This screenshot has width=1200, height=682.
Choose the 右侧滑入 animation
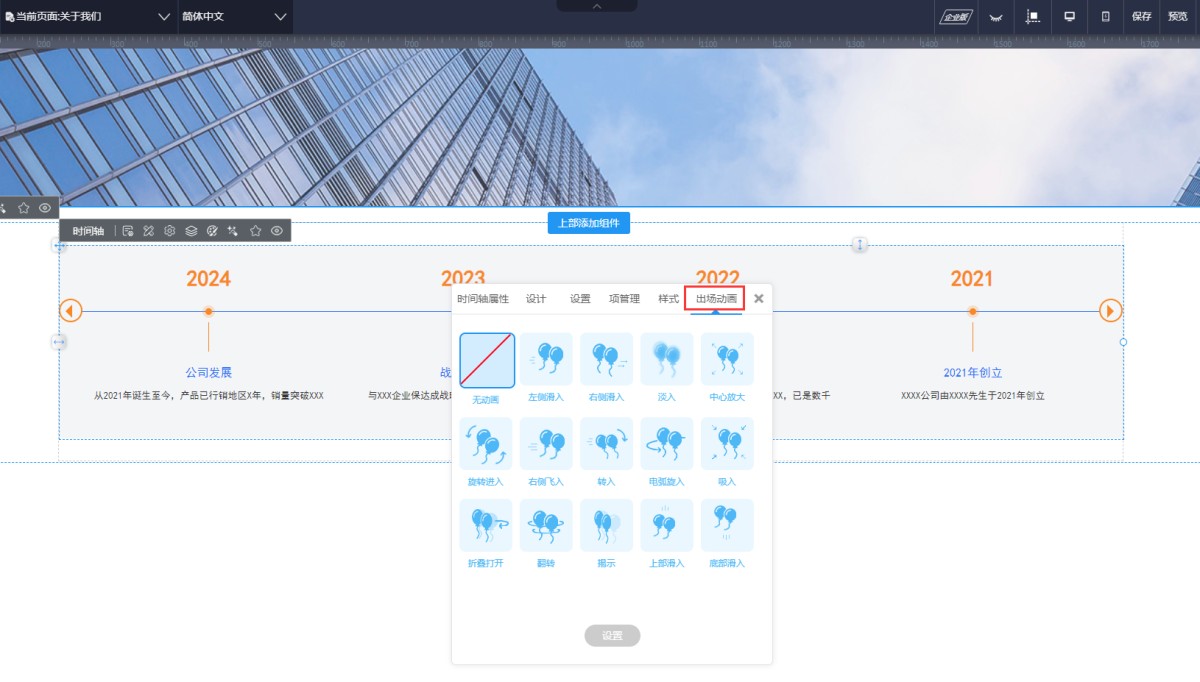pyautogui.click(x=607, y=360)
